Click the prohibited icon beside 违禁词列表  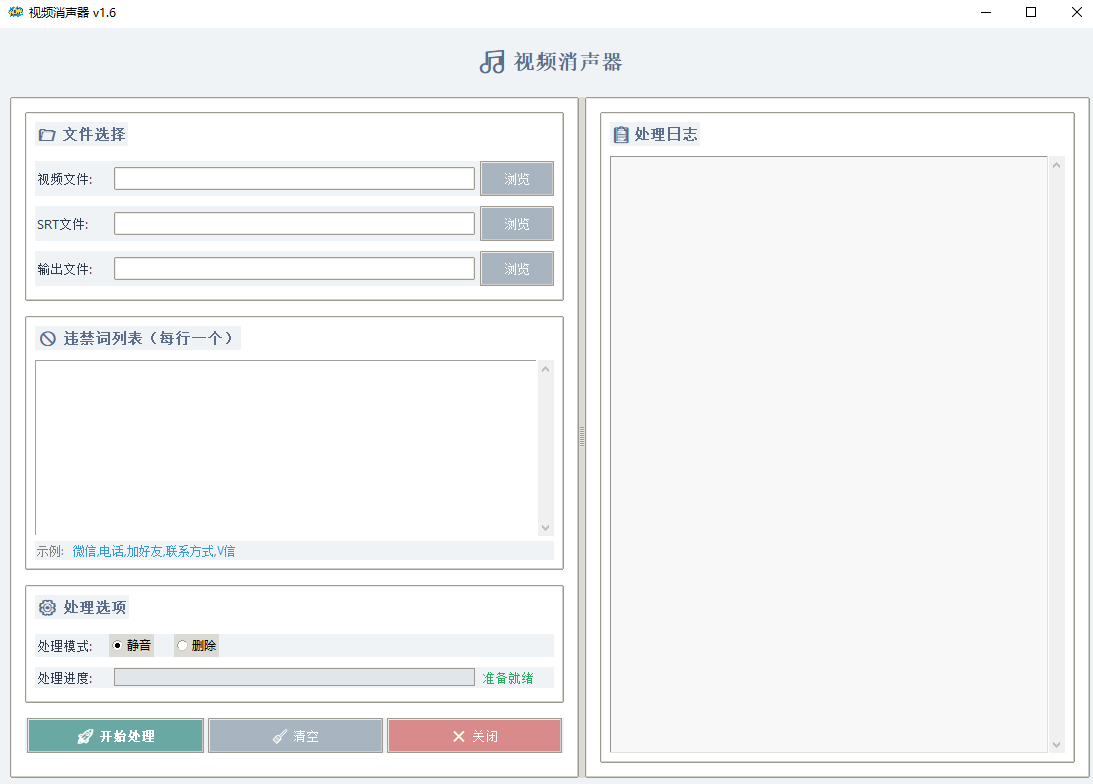coord(47,339)
